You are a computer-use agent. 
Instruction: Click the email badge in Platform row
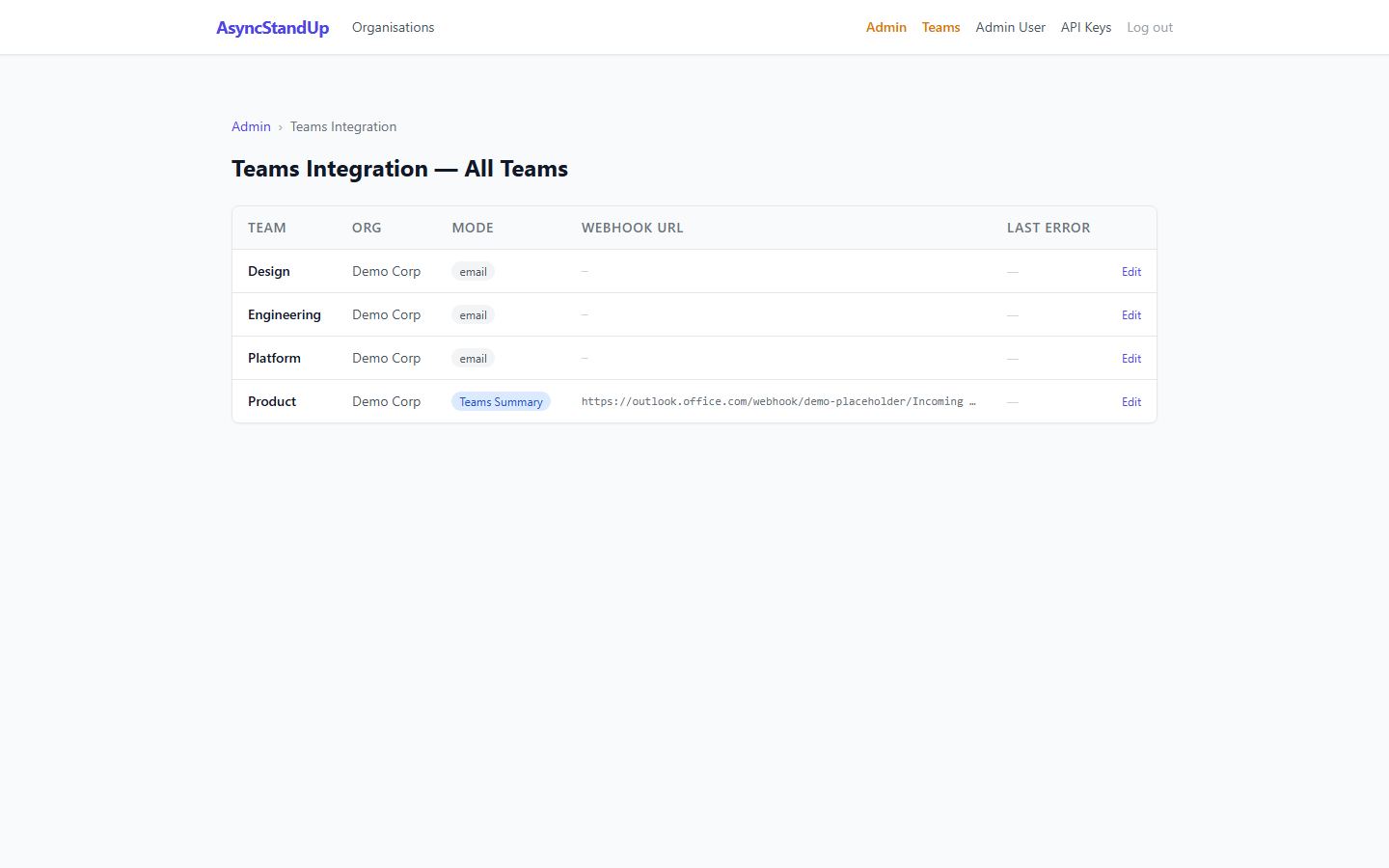[473, 359]
